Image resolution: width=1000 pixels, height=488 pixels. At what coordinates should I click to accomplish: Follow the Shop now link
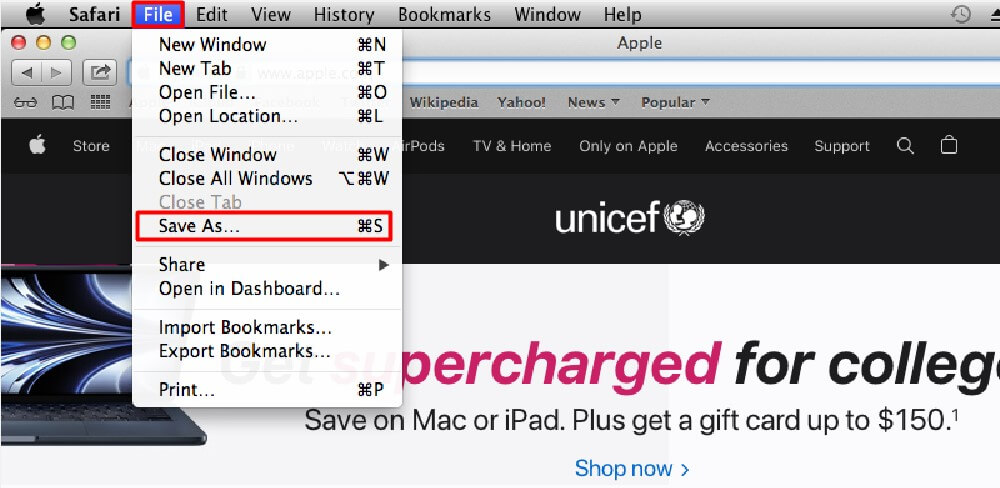tap(631, 469)
